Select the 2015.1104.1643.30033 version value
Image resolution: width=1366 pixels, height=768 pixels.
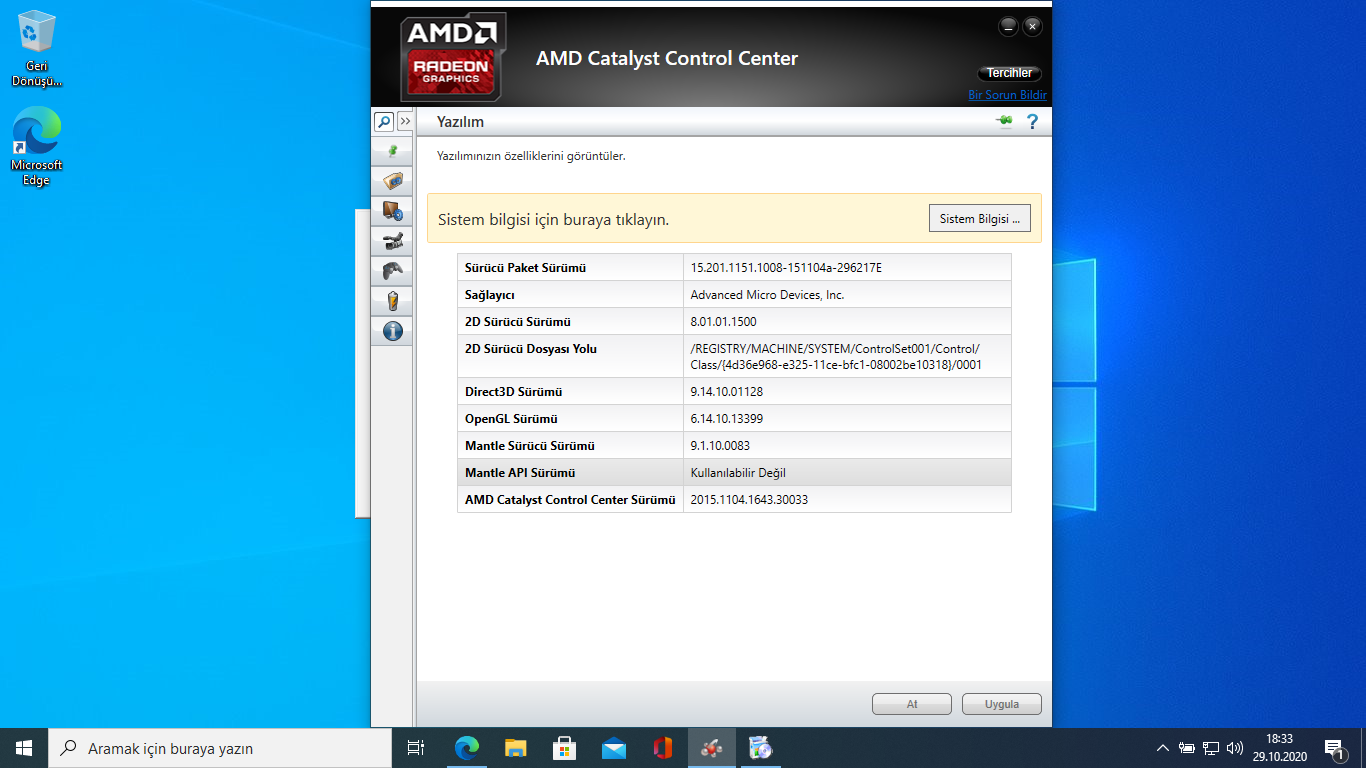click(x=749, y=500)
